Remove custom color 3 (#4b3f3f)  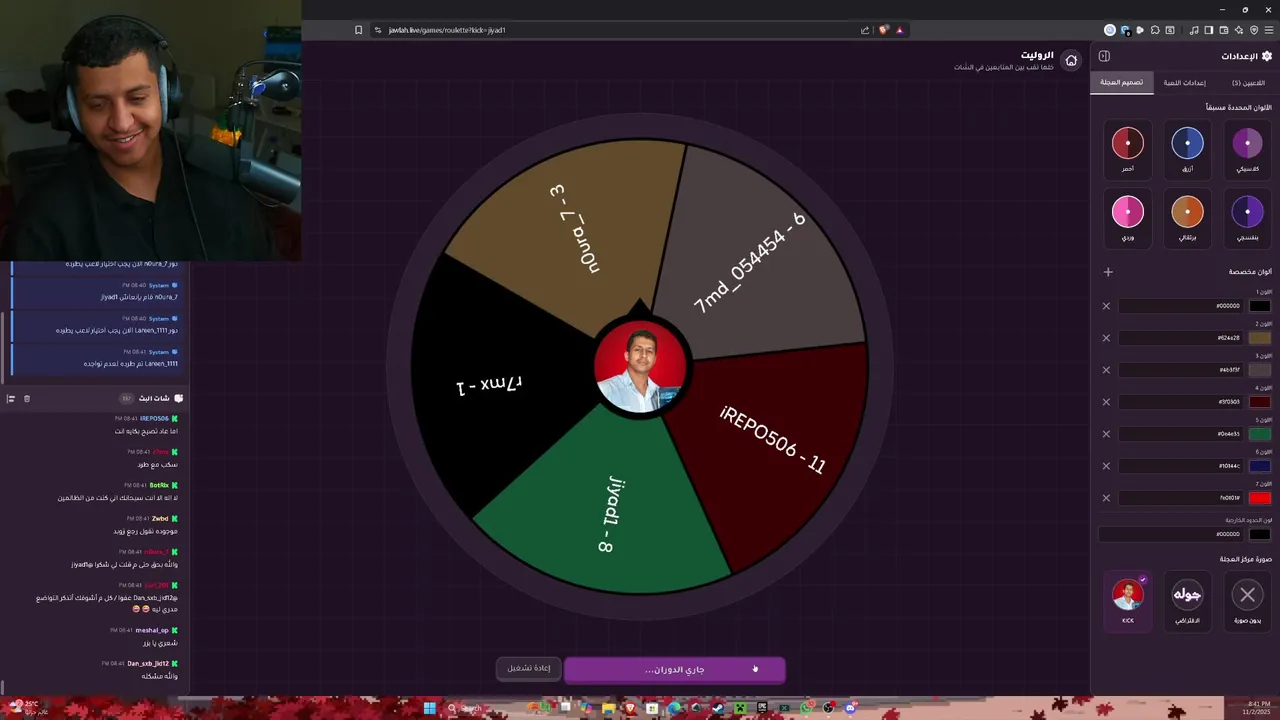[1106, 370]
